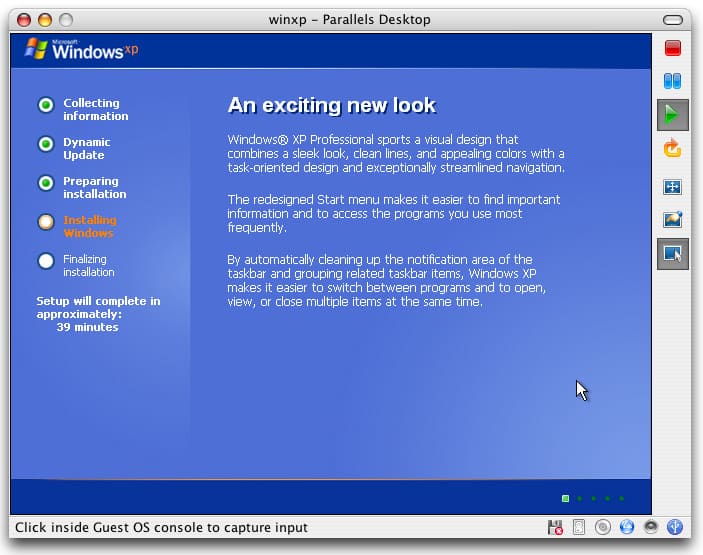Select the Installing Windows step indicator
The width and height of the screenshot is (703, 555).
pyautogui.click(x=46, y=222)
